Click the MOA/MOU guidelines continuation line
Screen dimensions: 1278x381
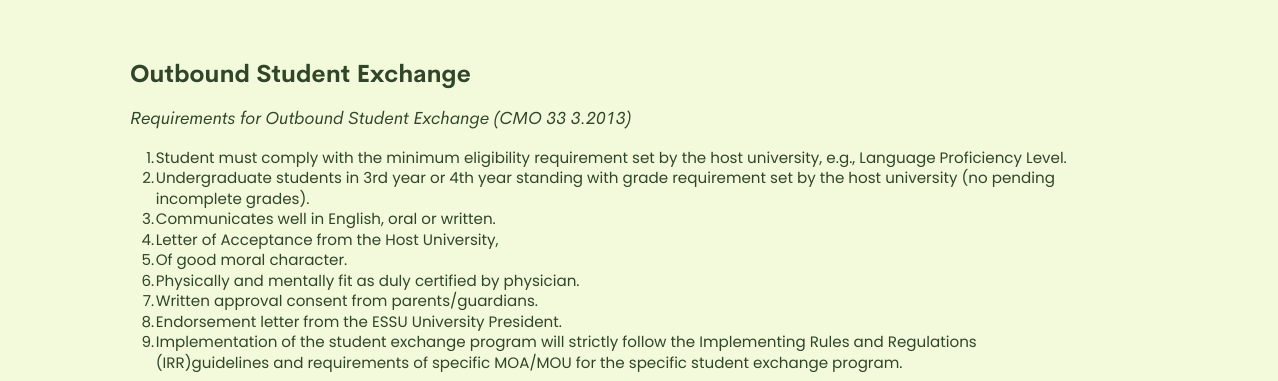click(529, 363)
